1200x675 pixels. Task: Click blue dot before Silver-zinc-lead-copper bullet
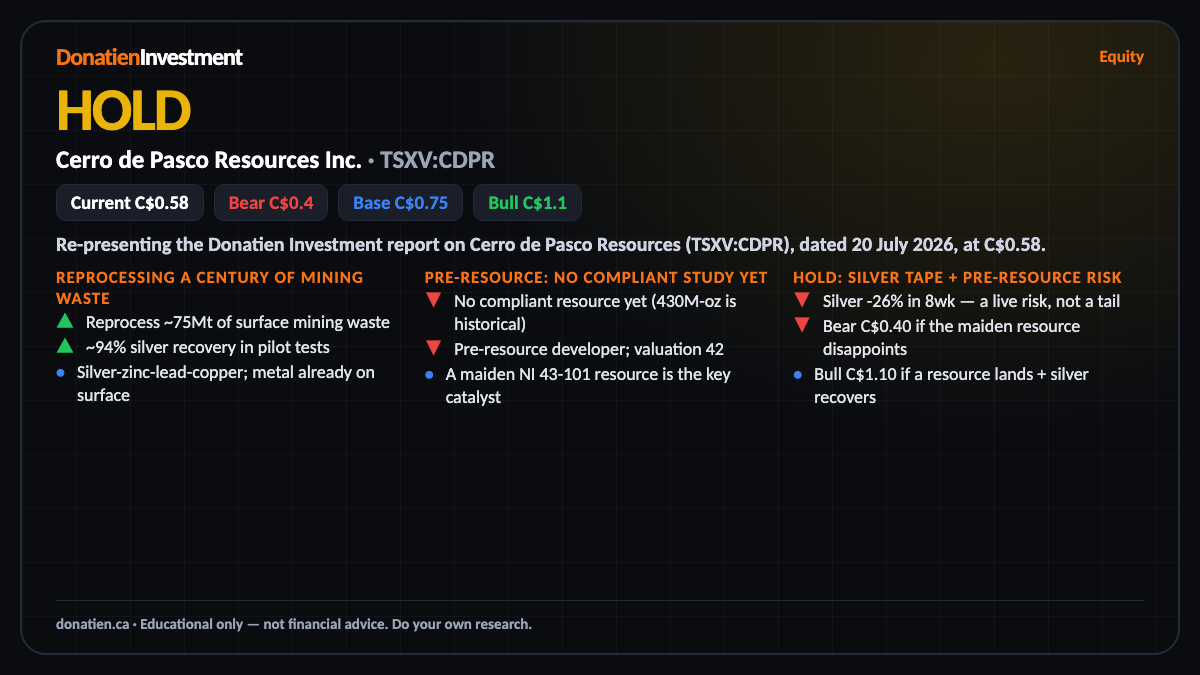pos(61,372)
